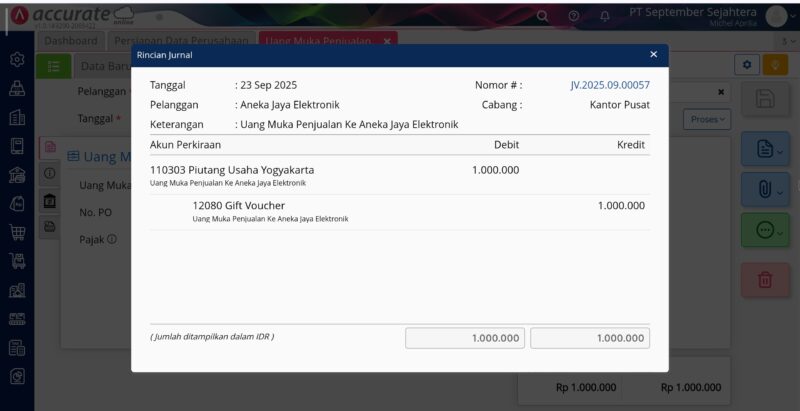Close the Uang Muka Penjualan tab
800x411 pixels.
(x=387, y=41)
